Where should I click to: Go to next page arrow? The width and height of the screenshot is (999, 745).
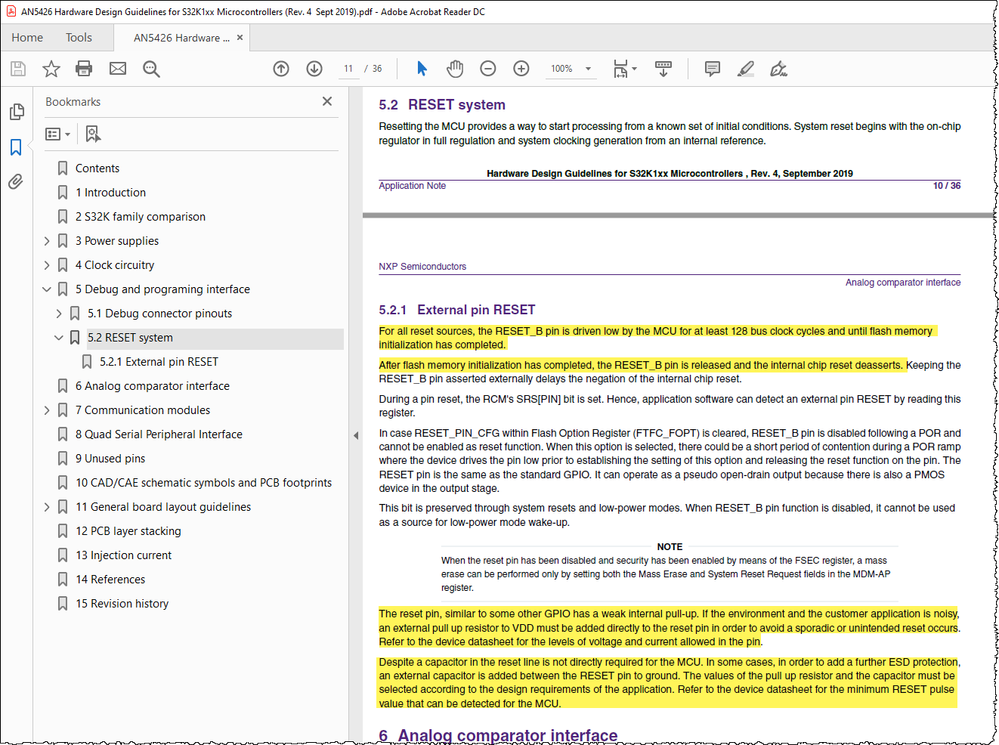pos(314,69)
